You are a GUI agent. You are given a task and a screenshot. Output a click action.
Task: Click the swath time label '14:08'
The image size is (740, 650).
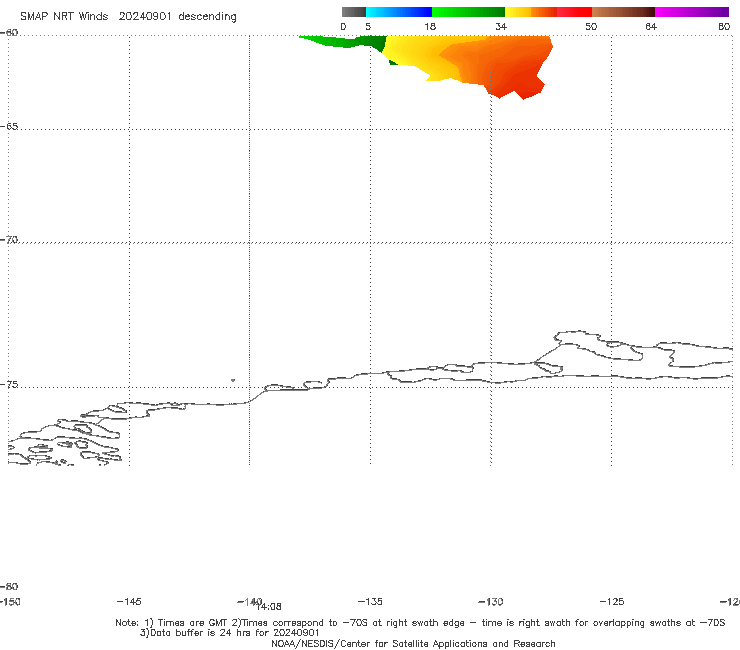[x=269, y=607]
